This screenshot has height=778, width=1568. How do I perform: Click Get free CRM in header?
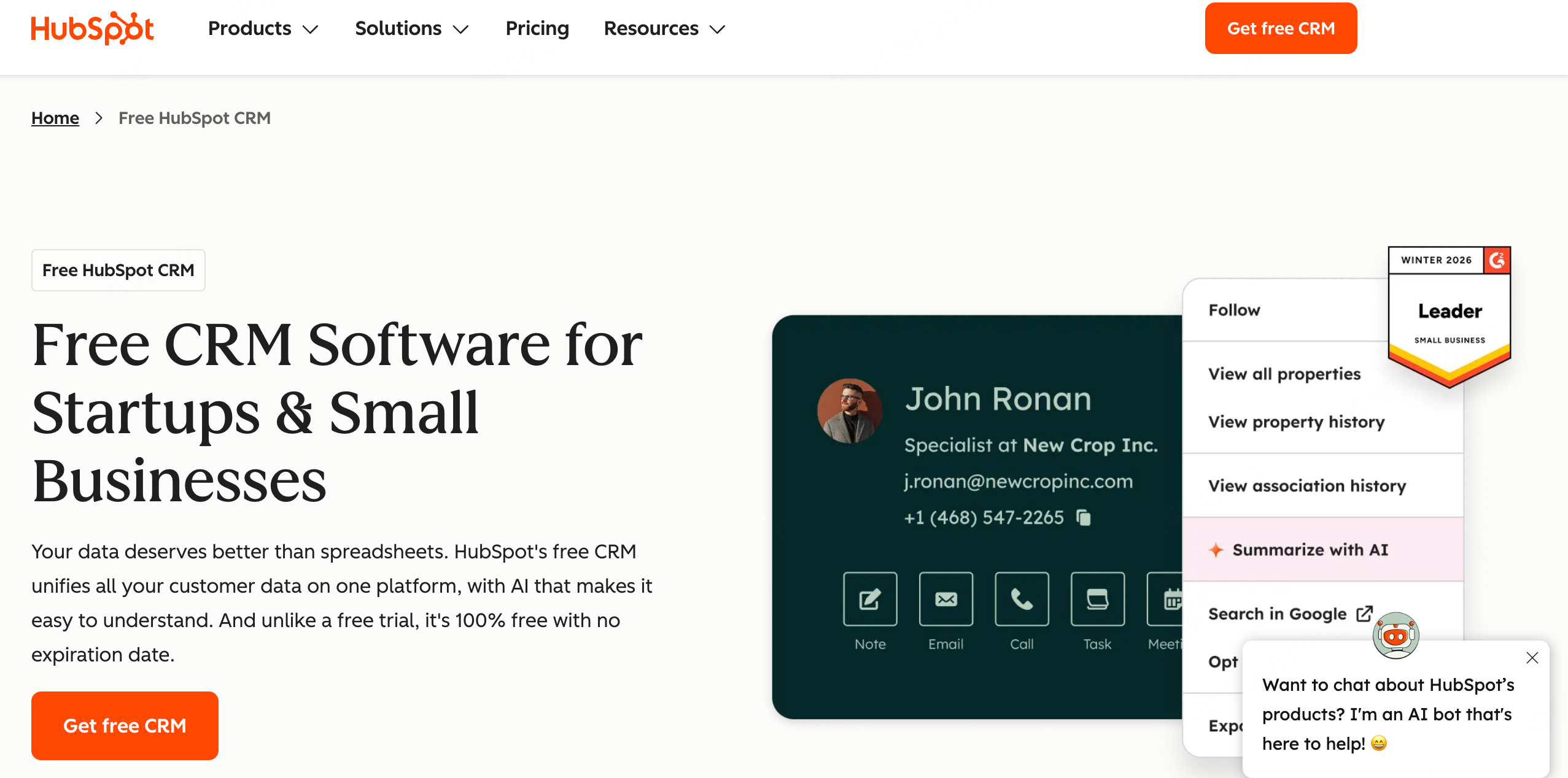tap(1281, 28)
